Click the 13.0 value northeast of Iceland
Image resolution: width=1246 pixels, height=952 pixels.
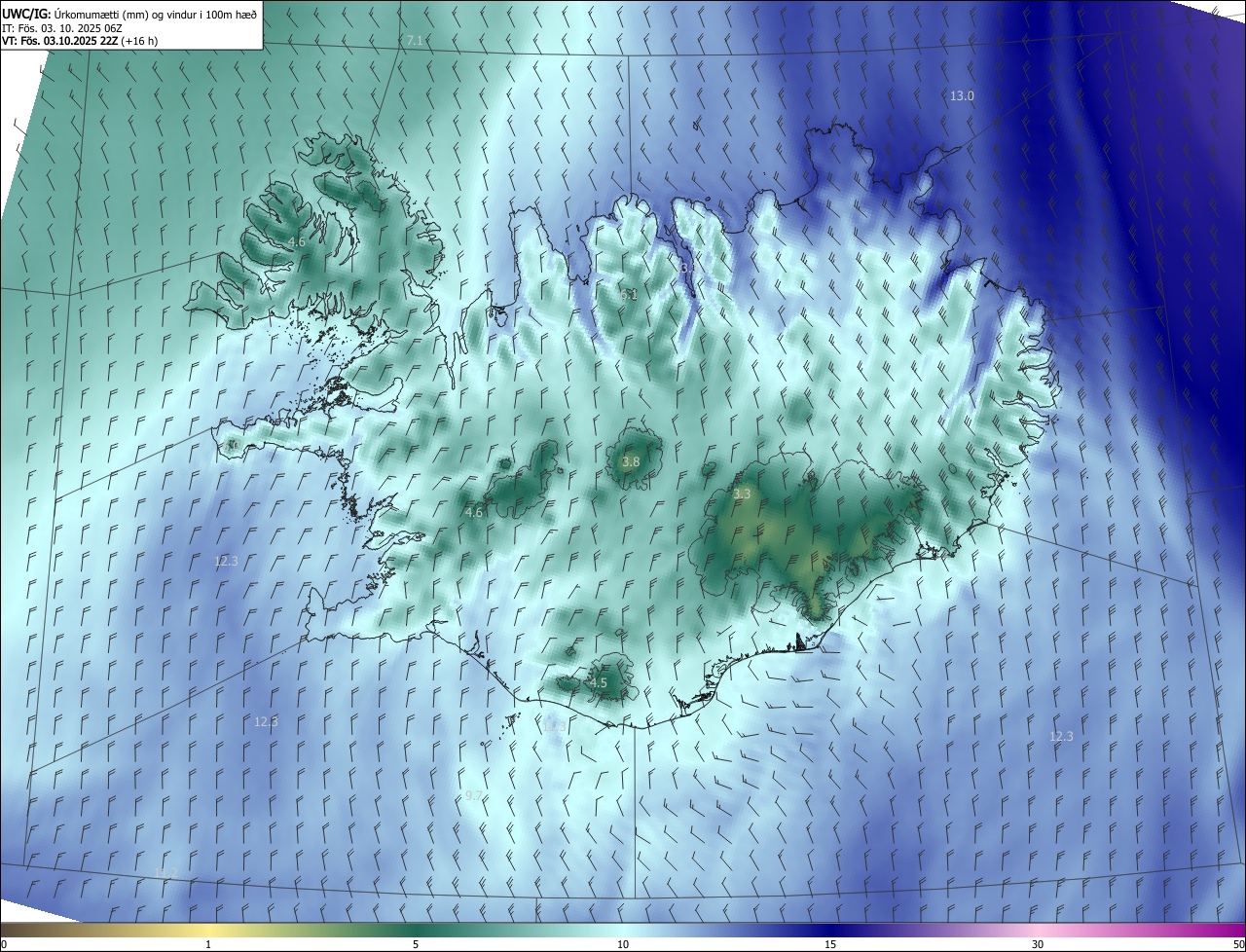point(962,95)
